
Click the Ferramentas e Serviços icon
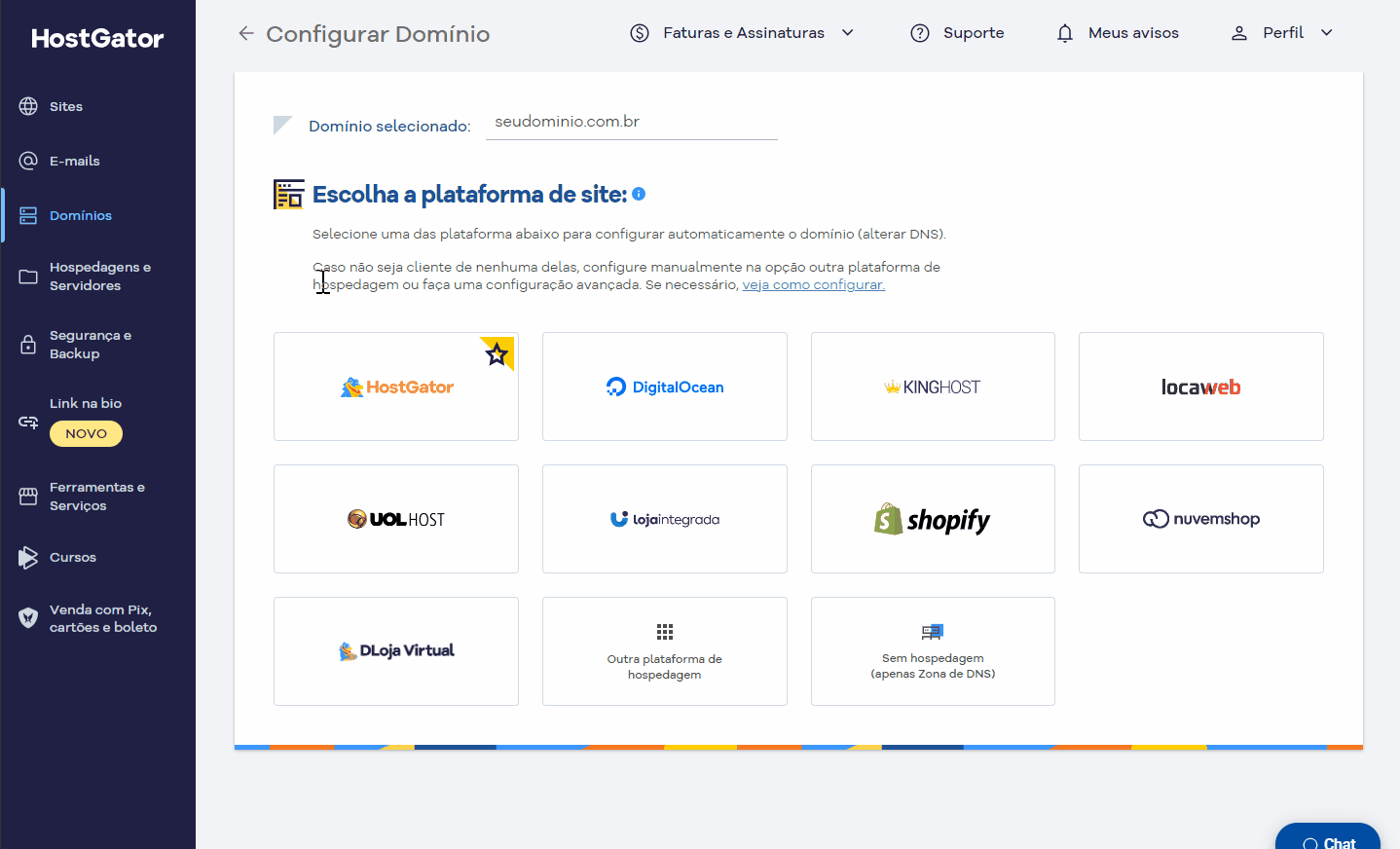(28, 497)
